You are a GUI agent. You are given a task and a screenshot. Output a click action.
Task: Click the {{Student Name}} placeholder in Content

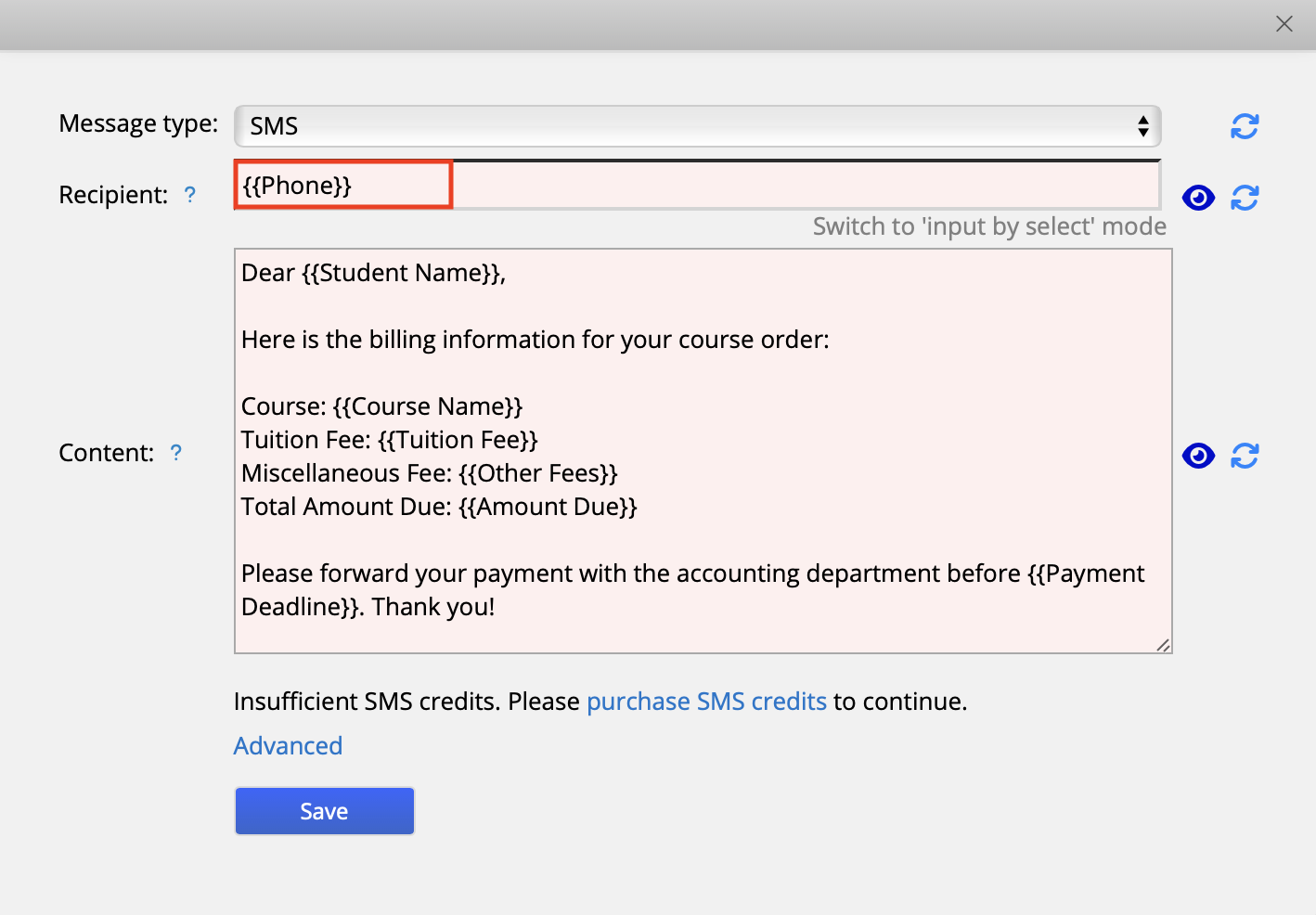pos(402,273)
